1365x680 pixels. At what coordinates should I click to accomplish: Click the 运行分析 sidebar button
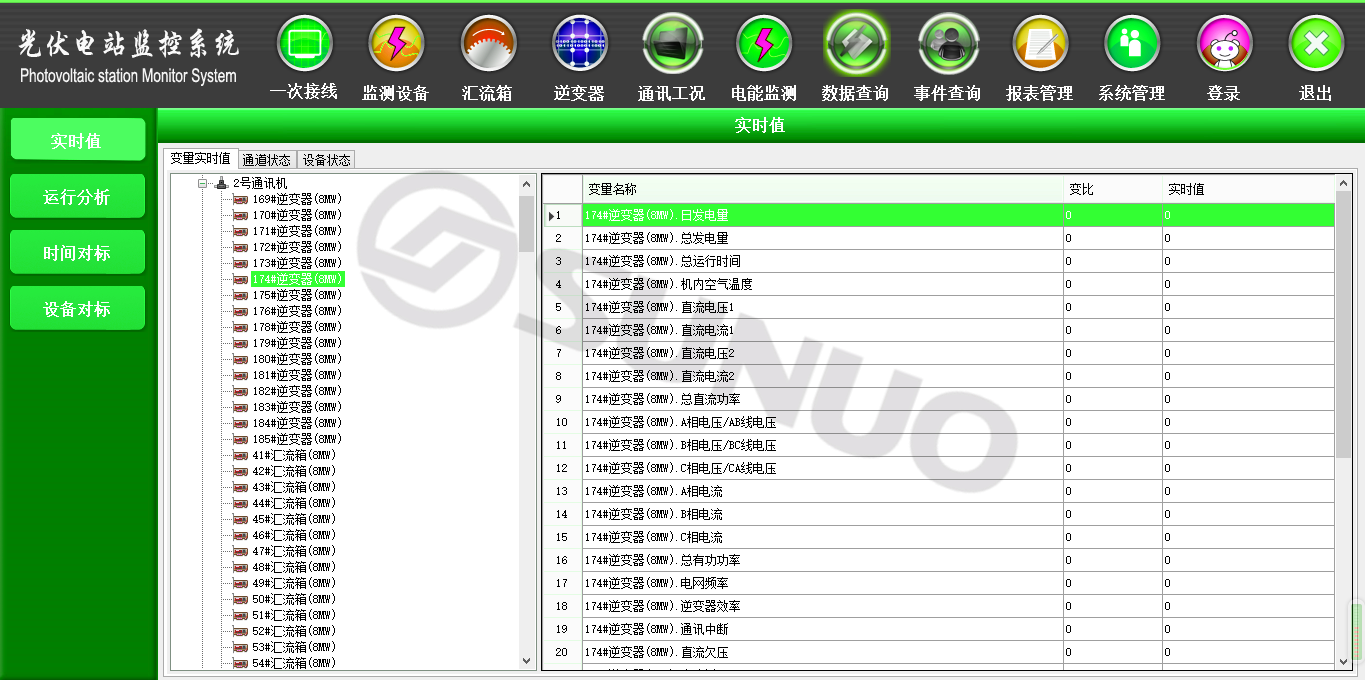tap(77, 197)
